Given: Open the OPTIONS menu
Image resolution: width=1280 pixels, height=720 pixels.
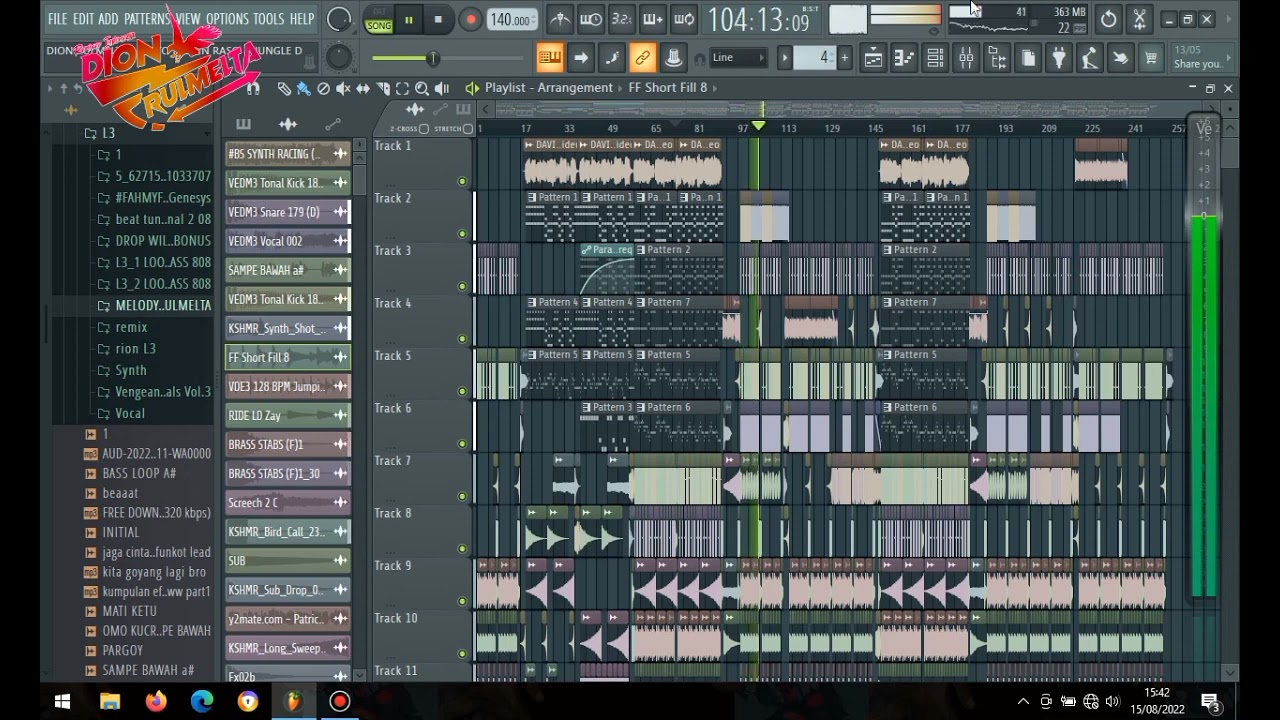Looking at the screenshot, I should click(227, 19).
